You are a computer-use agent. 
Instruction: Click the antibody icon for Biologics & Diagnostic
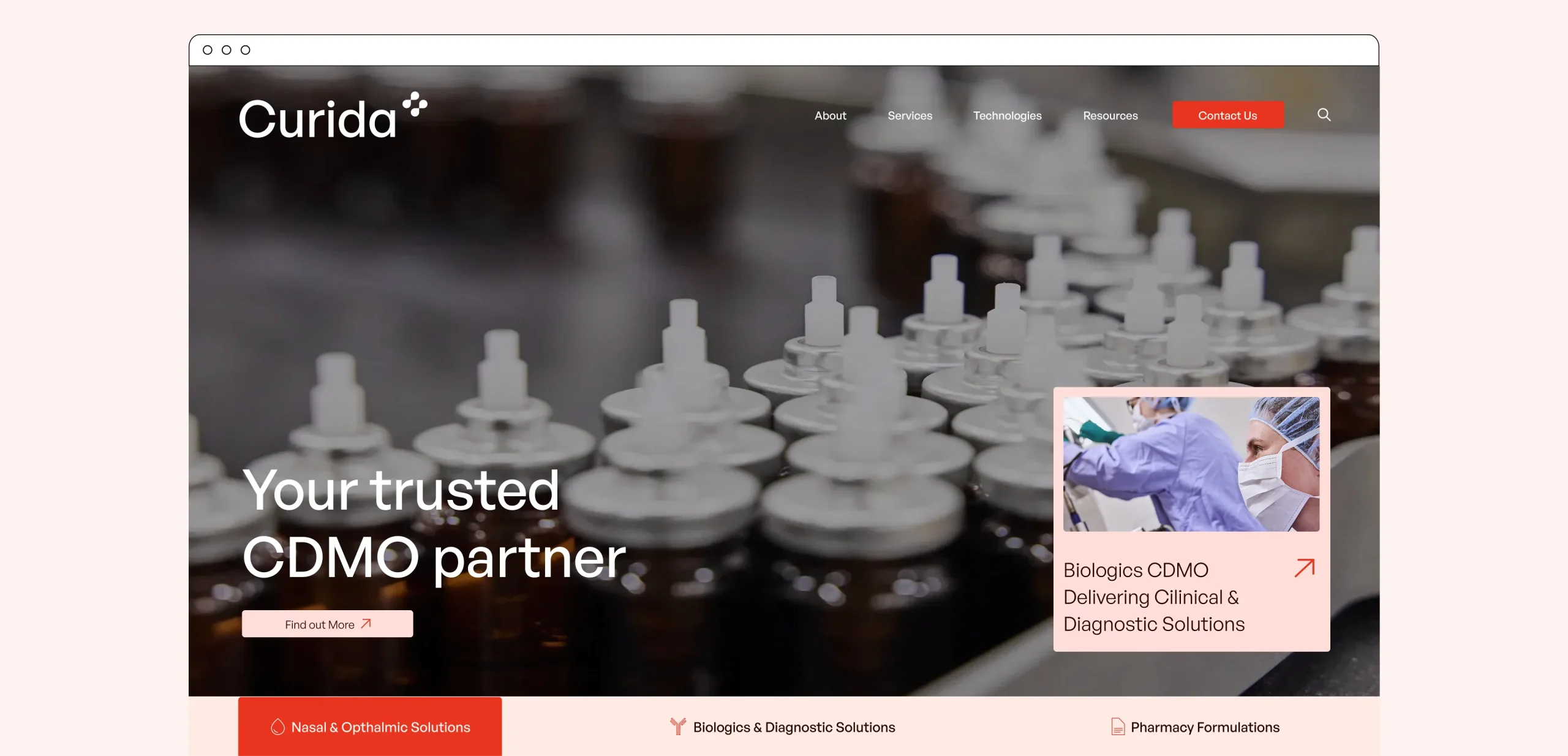pos(677,727)
